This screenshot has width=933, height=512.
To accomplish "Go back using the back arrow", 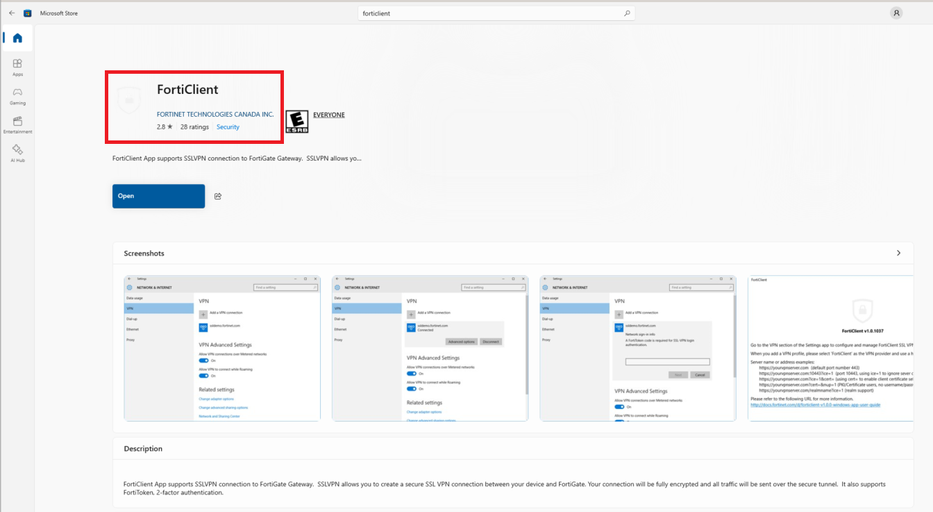I will [12, 13].
